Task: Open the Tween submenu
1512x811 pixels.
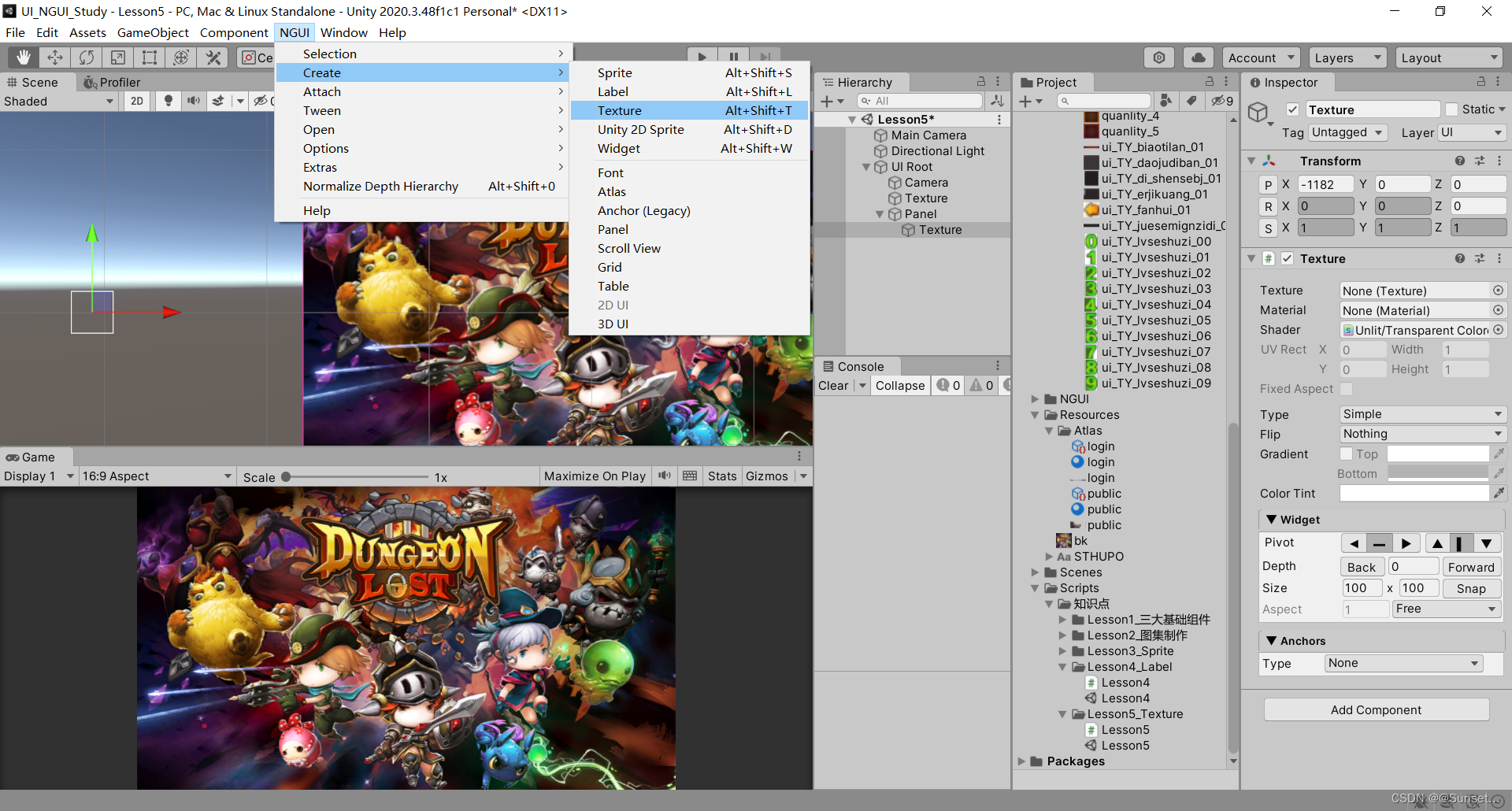Action: coord(422,110)
